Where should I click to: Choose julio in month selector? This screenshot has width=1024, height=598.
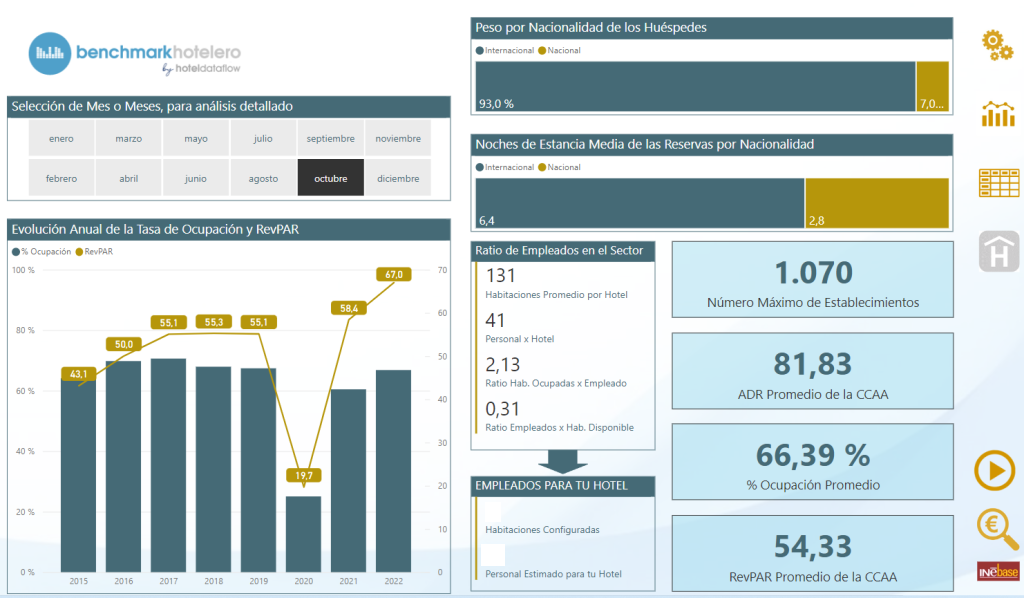[263, 138]
